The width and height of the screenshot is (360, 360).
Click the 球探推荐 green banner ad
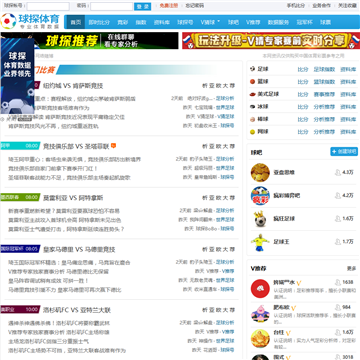click(107, 41)
